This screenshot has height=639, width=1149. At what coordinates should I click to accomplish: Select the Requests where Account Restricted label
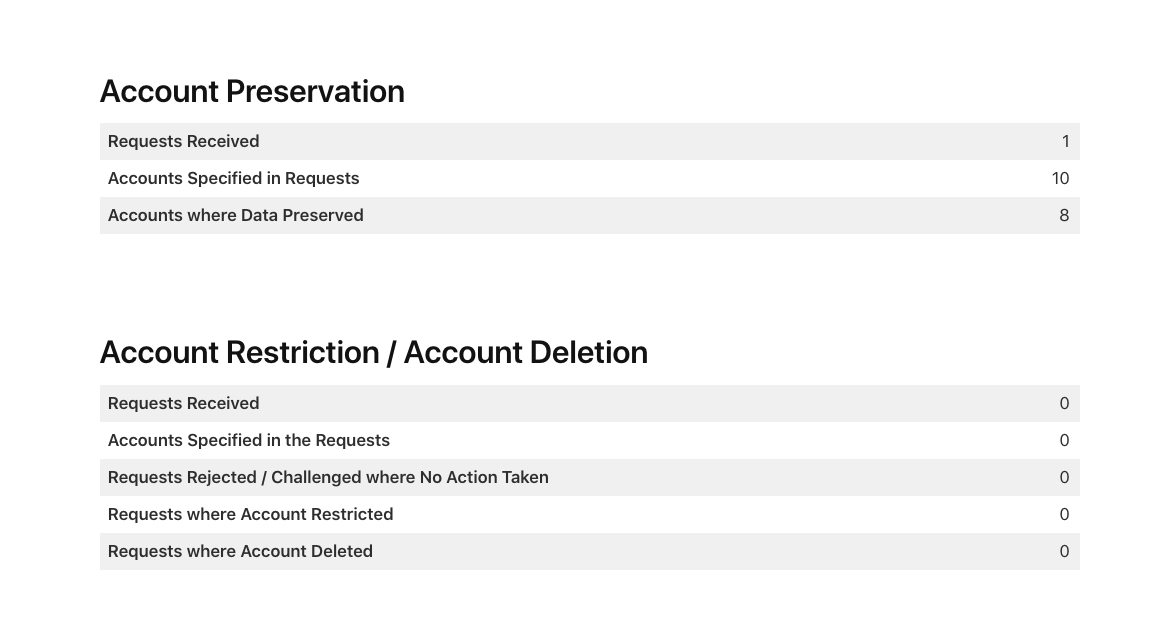click(250, 514)
